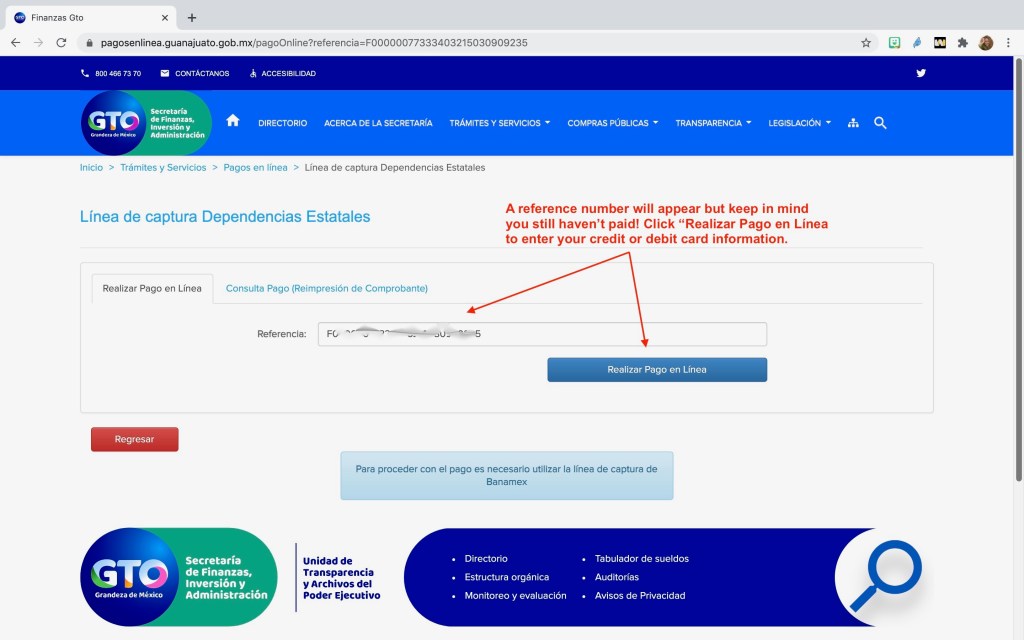1024x640 pixels.
Task: Open Pagos en línea breadcrumb link
Action: 255,167
